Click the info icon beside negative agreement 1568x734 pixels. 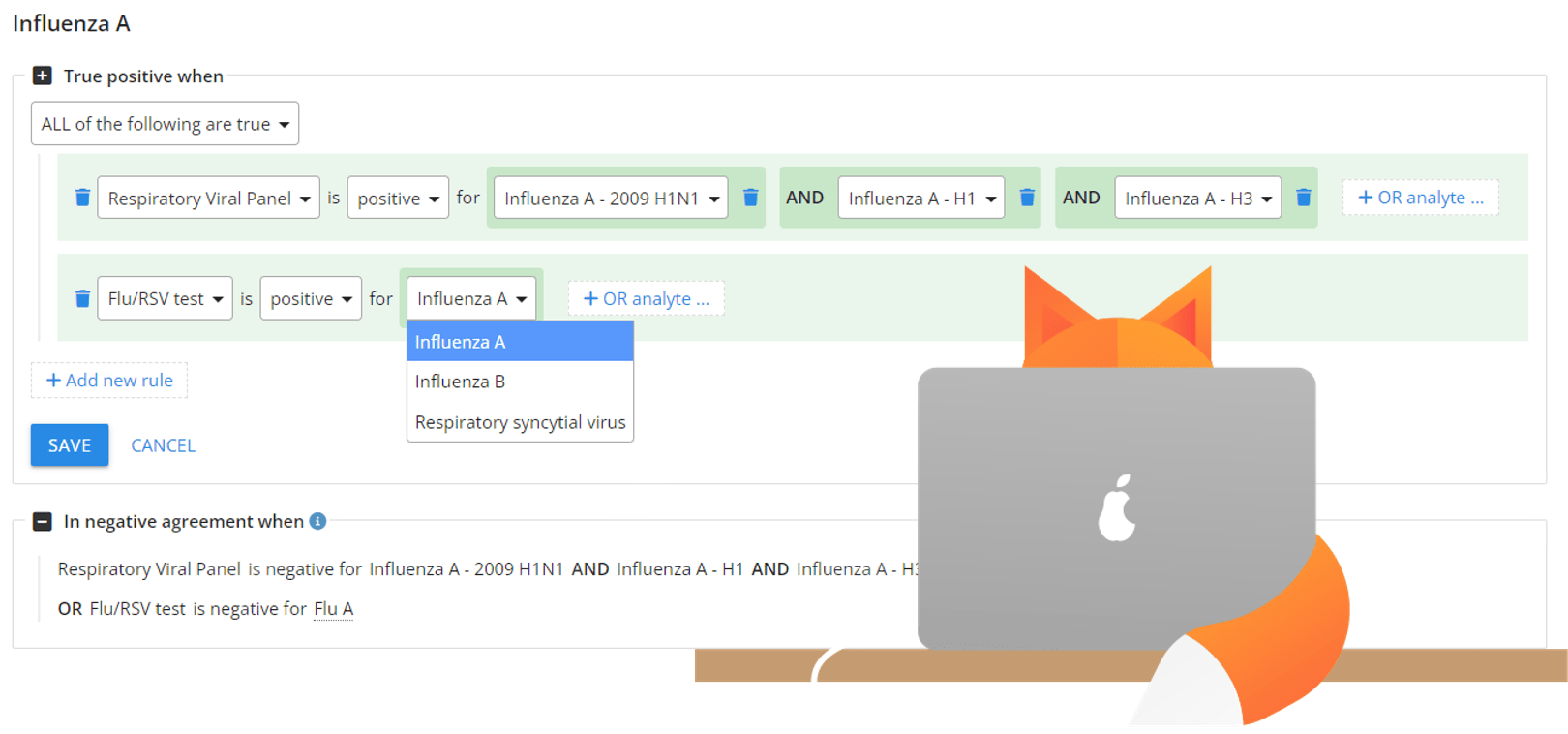point(317,521)
